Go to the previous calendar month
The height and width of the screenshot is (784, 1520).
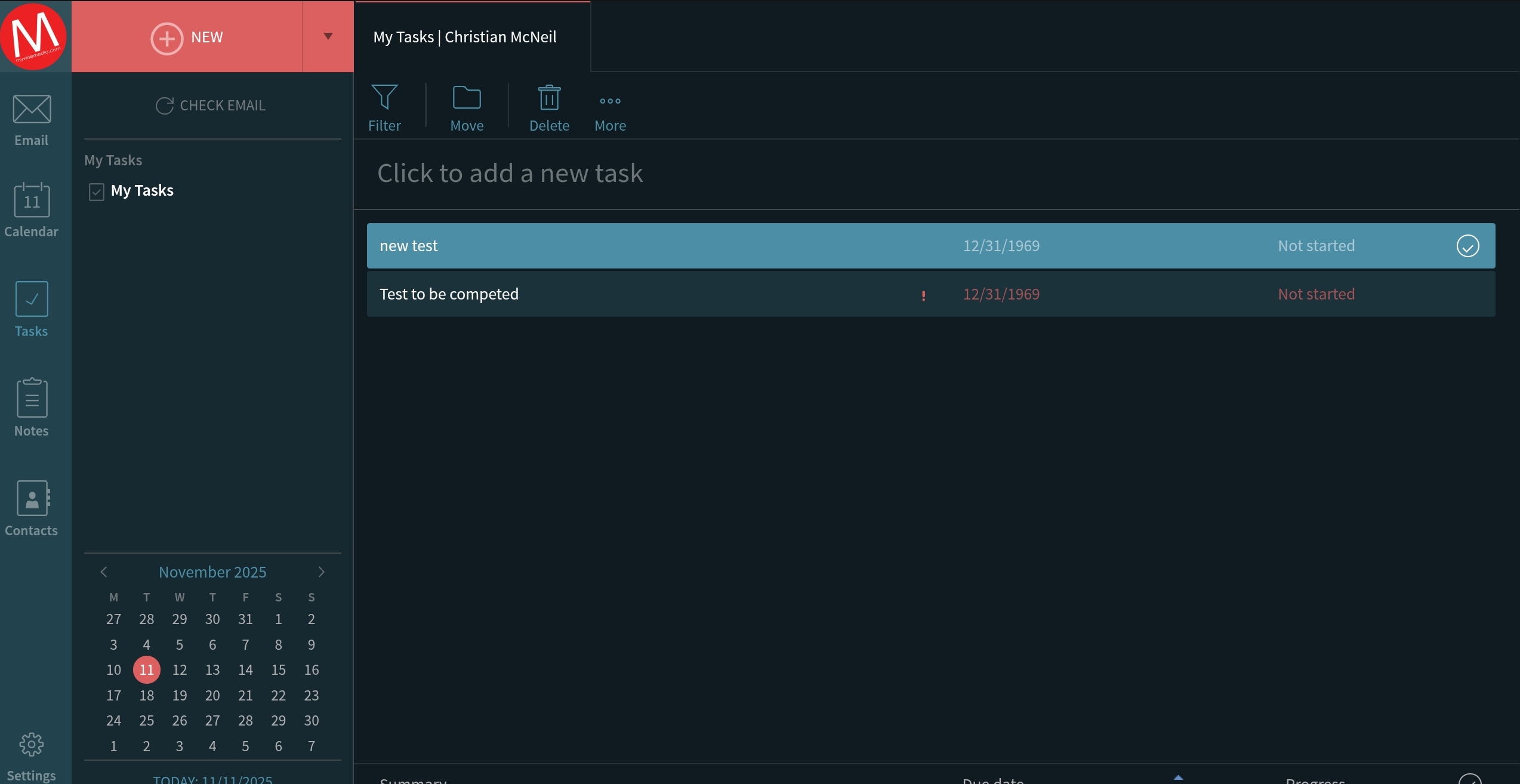104,572
